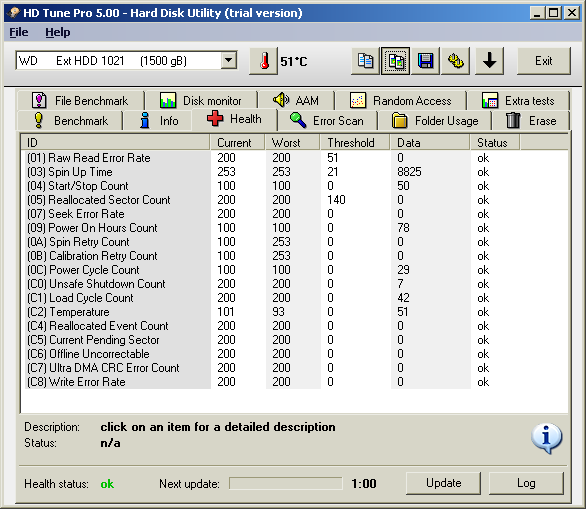Select the Current Pending Sector row
The image size is (586, 509).
[x=295, y=340]
